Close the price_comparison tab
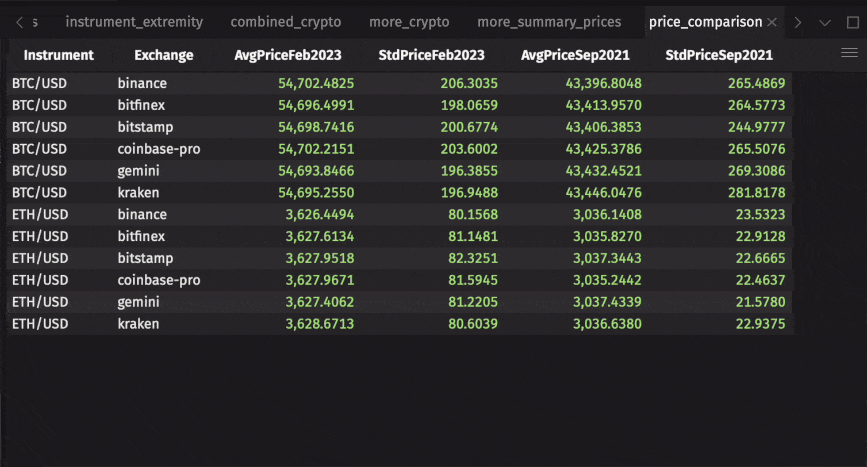The image size is (867, 467). 771,22
